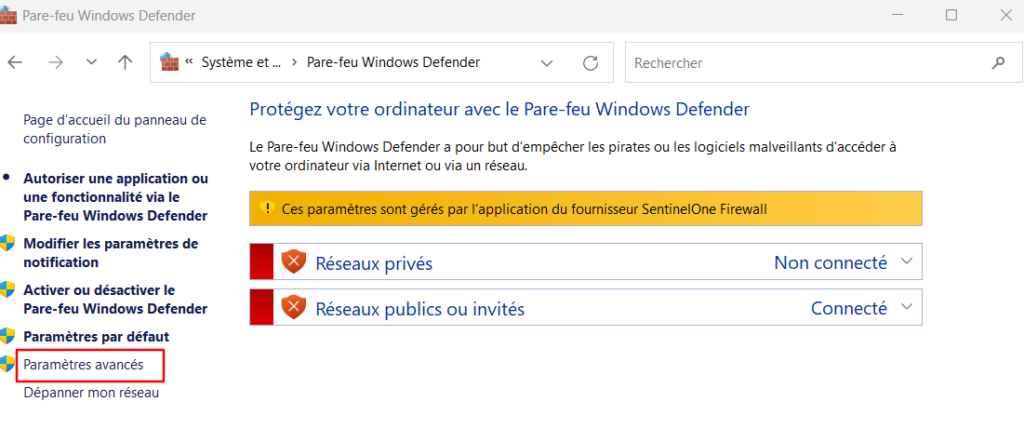Click the forward navigation arrow
Viewport: 1024px width, 442px height.
56,62
